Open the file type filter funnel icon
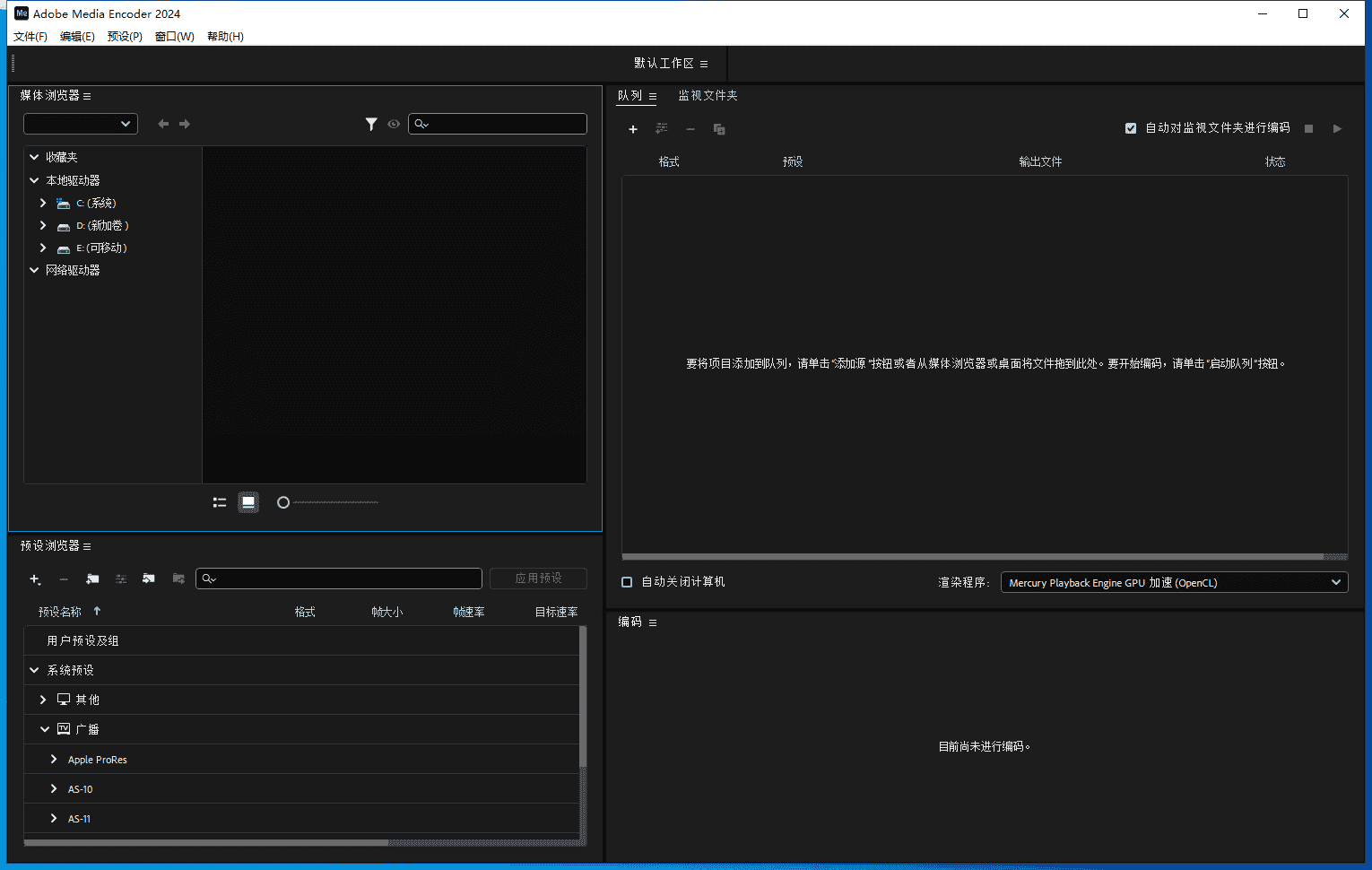The image size is (1372, 870). pyautogui.click(x=371, y=124)
